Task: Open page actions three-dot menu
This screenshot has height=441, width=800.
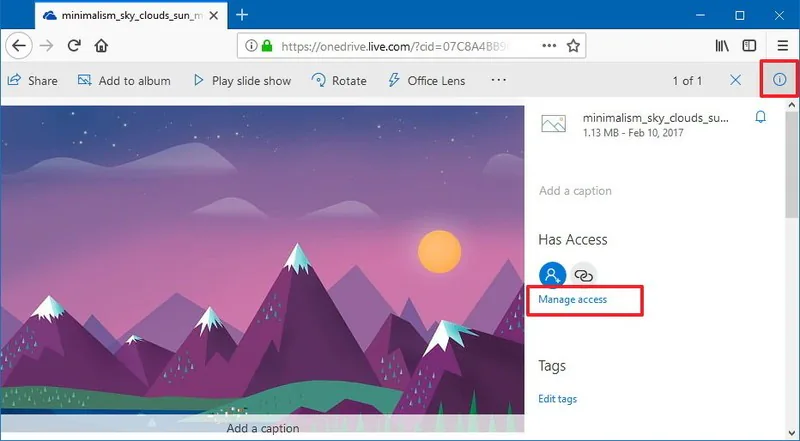Action: [x=549, y=46]
